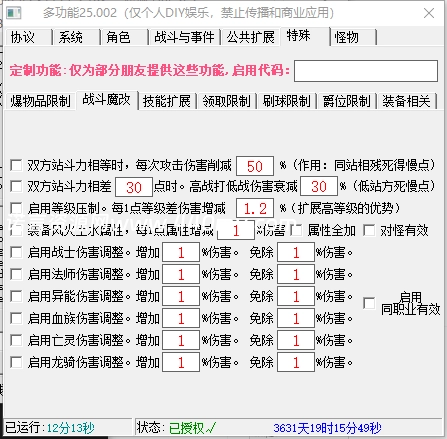
Task: Click 龙骑 免除 damage field
Action: pyautogui.click(x=296, y=362)
